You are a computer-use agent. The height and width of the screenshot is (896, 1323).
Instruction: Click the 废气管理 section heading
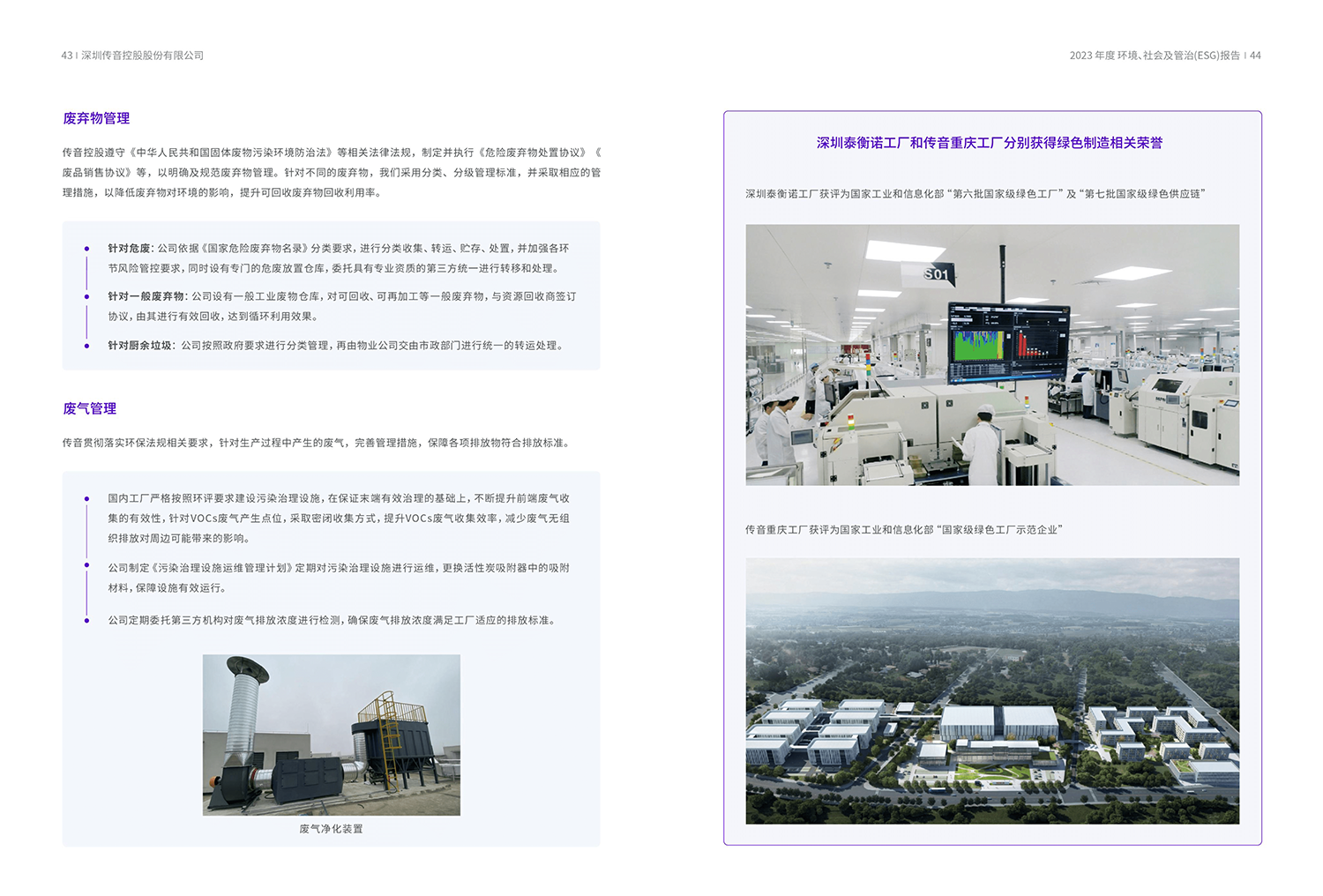coord(90,408)
